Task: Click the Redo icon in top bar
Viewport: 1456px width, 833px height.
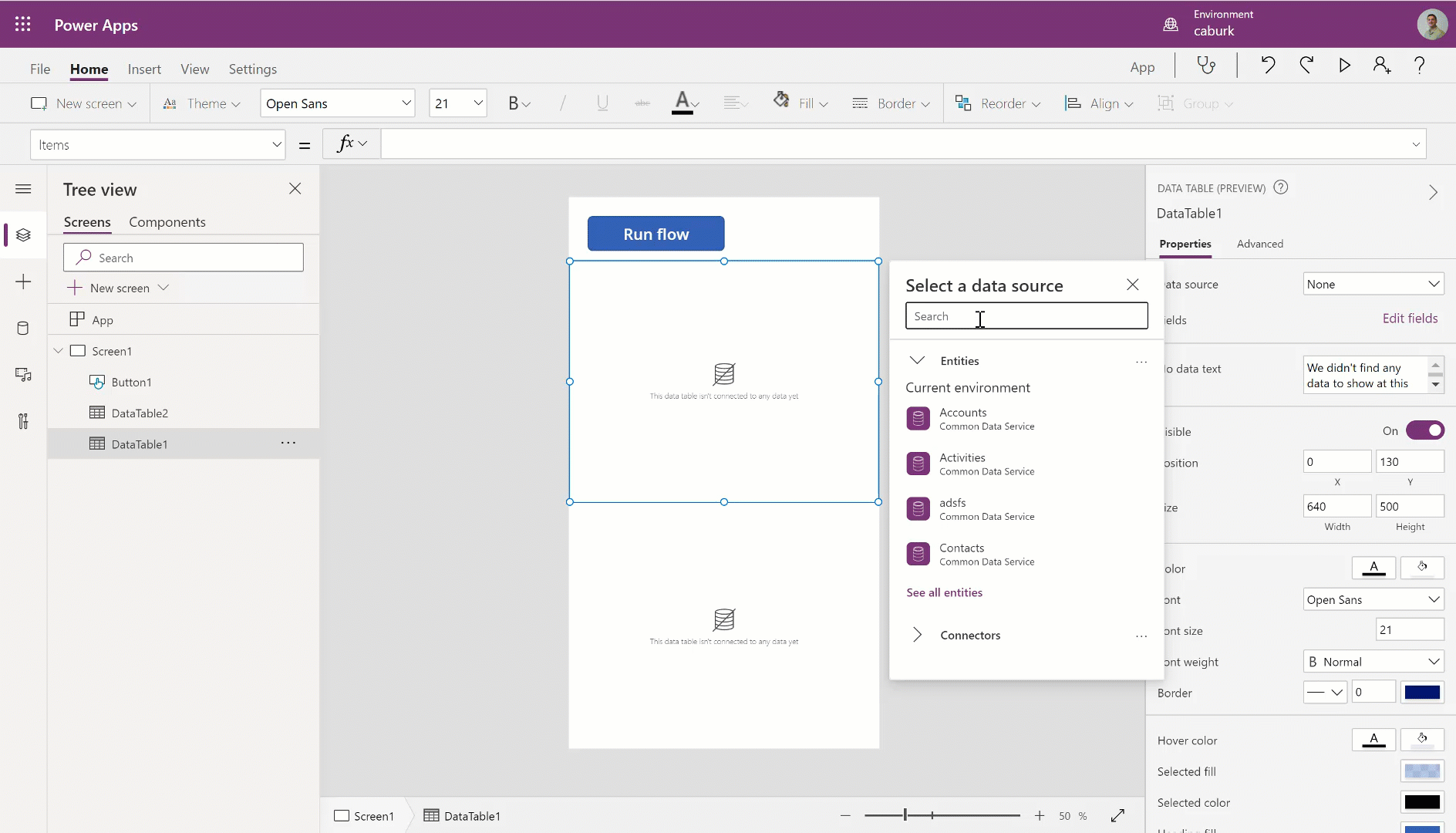Action: [x=1306, y=66]
